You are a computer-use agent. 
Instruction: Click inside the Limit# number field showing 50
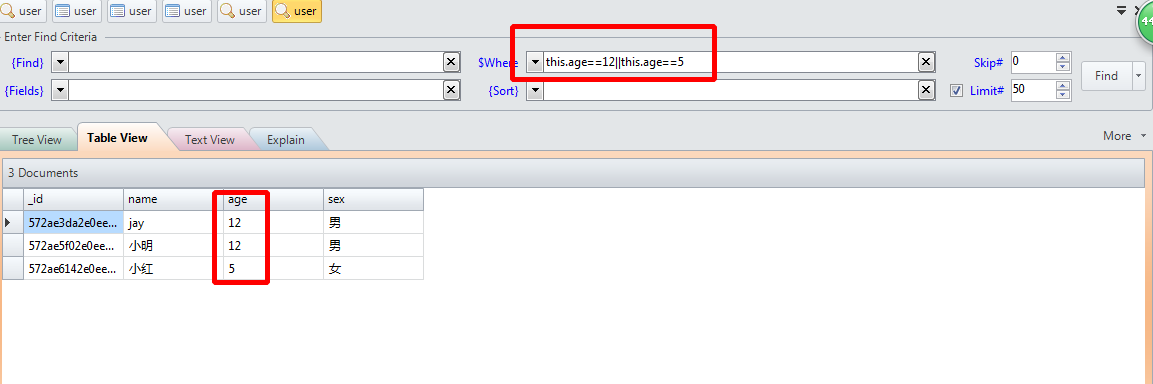point(1033,90)
